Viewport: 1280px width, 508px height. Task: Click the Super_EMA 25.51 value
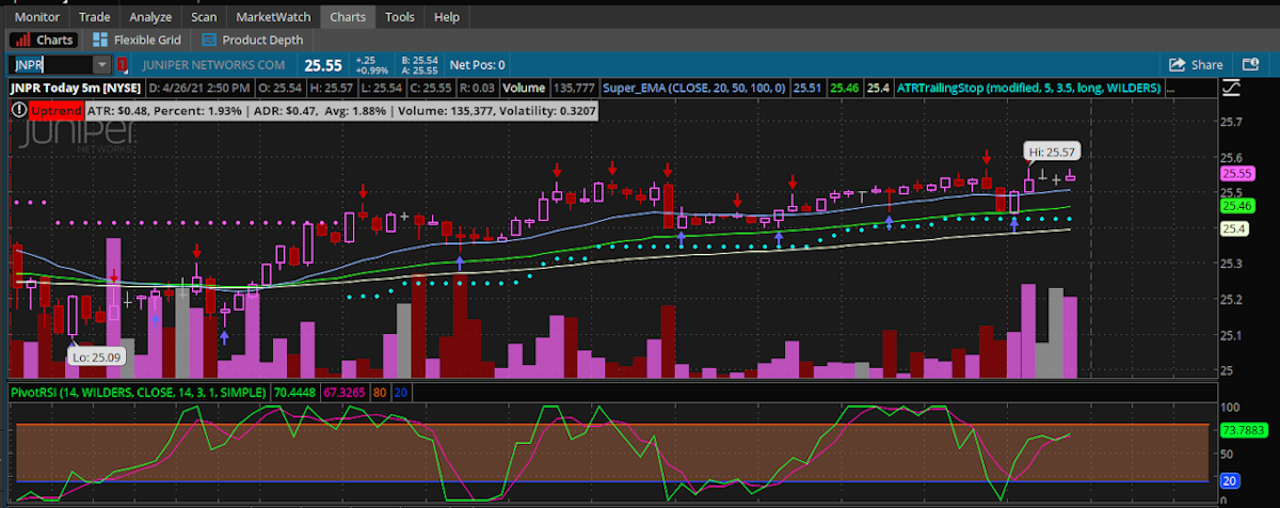click(808, 88)
